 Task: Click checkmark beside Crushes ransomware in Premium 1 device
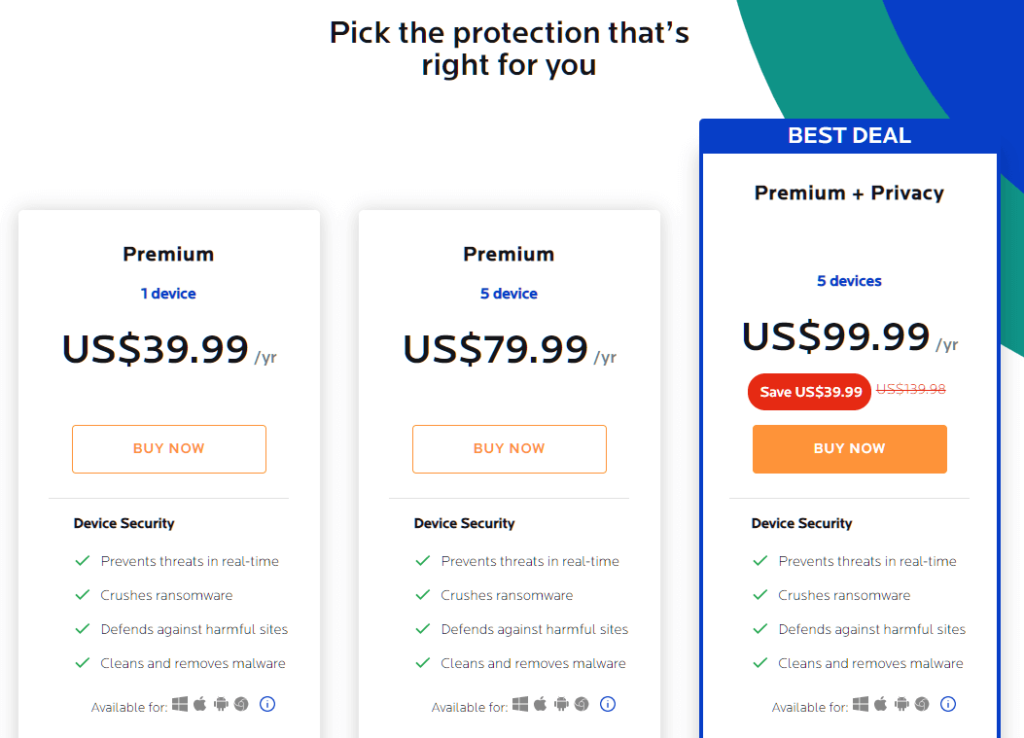coord(82,595)
